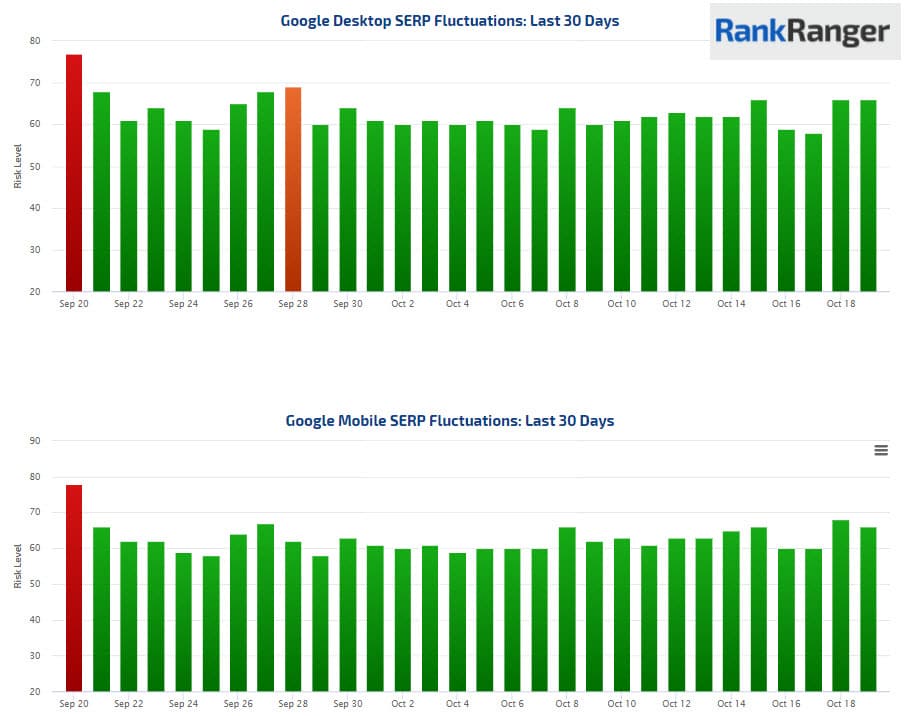Viewport: 904px width, 716px height.
Task: Click the Google Desktop SERP Fluctuations chart title
Action: (450, 21)
